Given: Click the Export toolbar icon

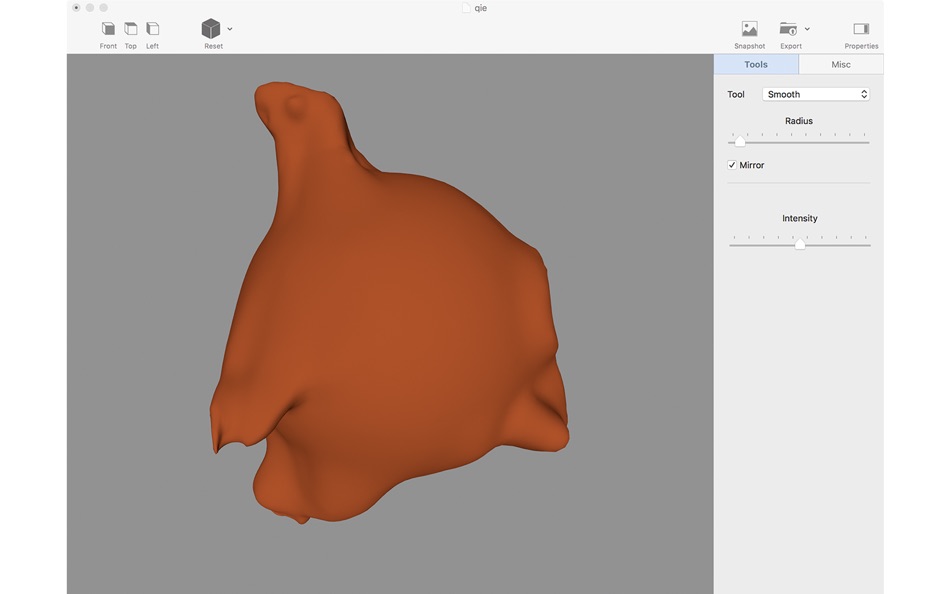Looking at the screenshot, I should [x=788, y=29].
